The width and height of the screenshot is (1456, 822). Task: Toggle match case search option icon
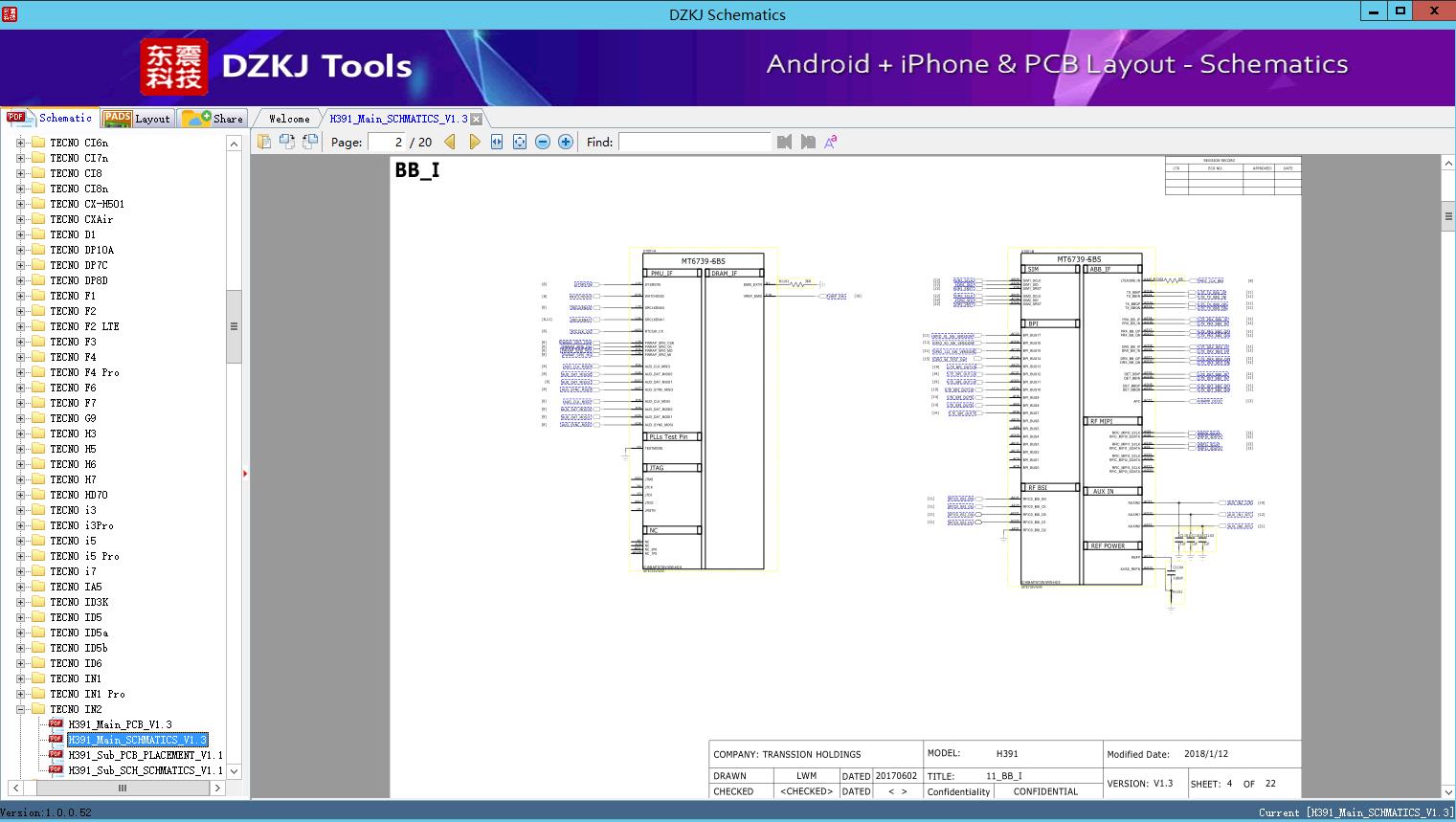pyautogui.click(x=831, y=142)
